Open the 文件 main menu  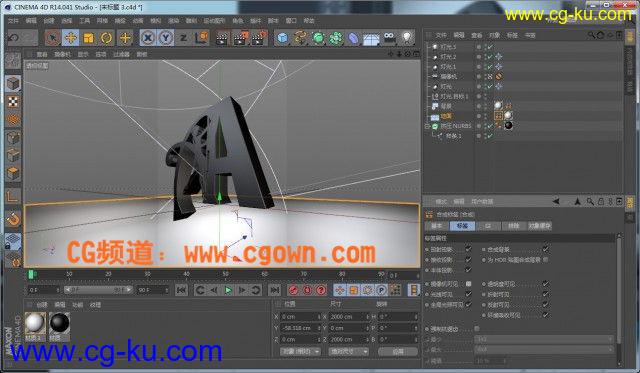click(x=13, y=21)
